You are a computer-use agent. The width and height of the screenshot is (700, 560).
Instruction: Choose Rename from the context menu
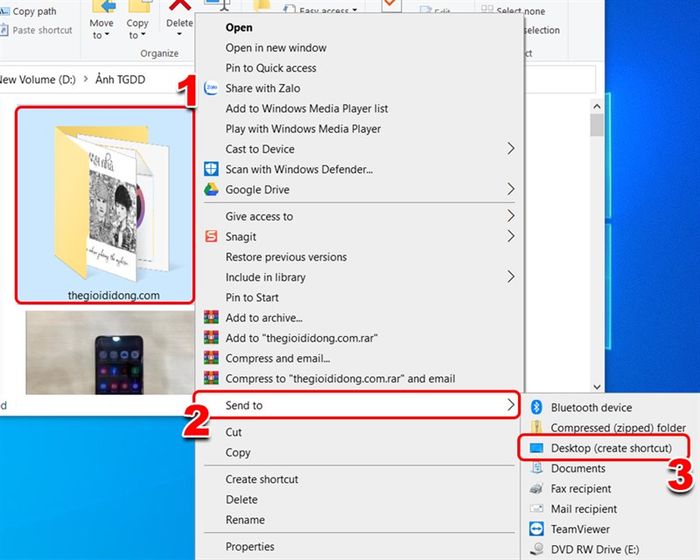[360, 520]
